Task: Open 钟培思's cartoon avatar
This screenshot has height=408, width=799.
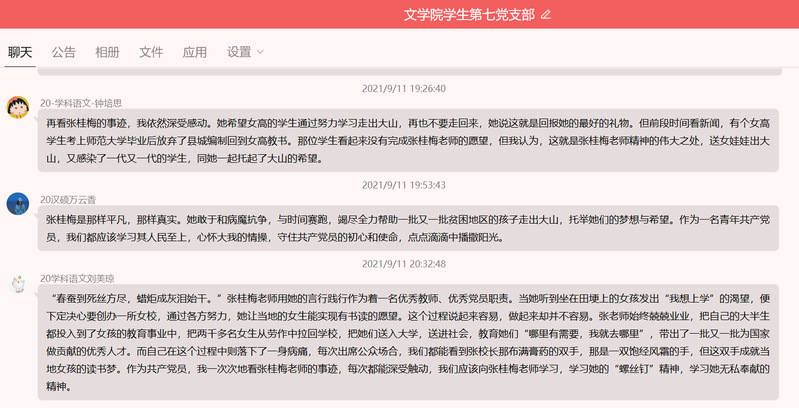Action: (17, 107)
